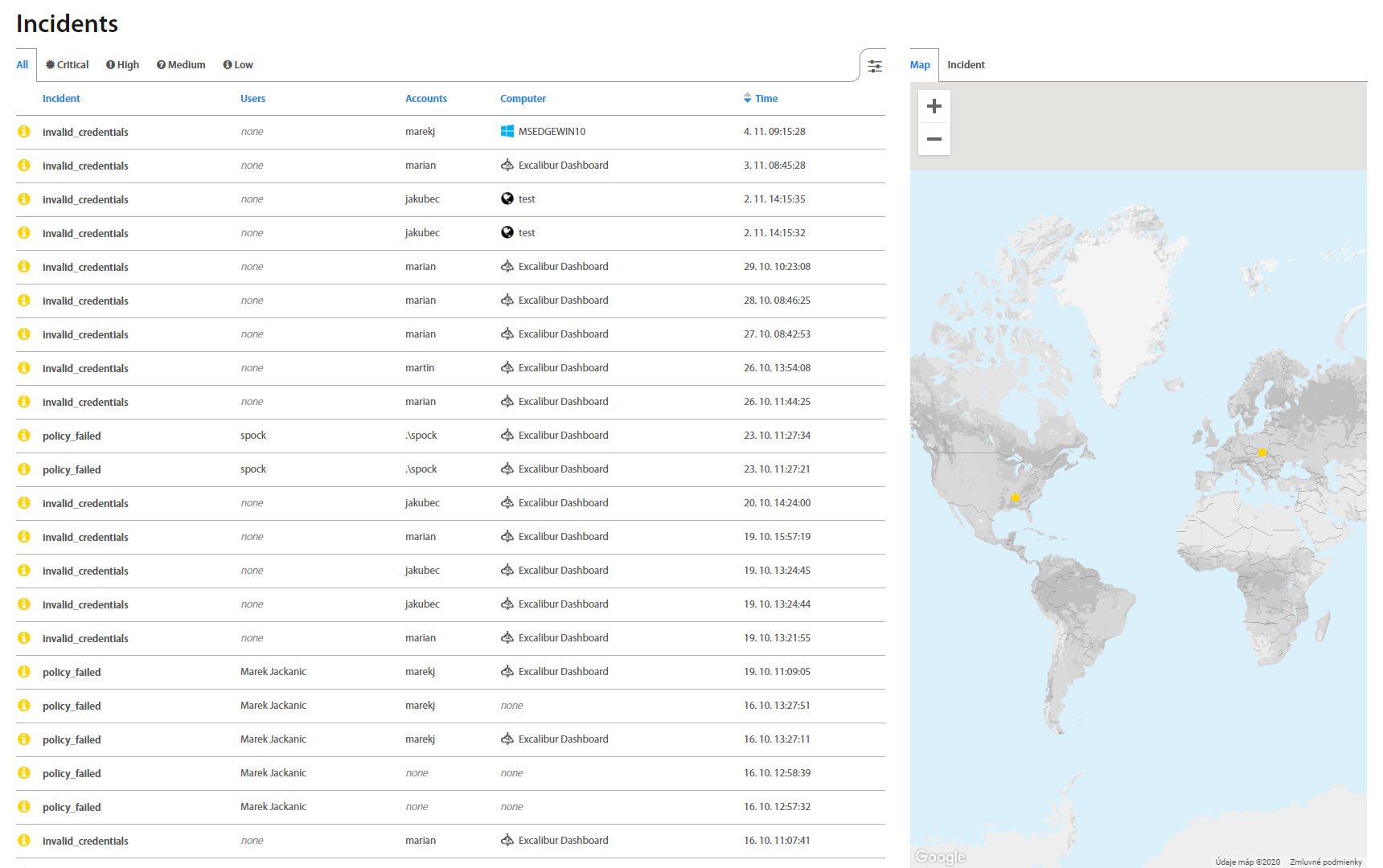Open the filter settings sliders icon
The width and height of the screenshot is (1383, 868).
point(875,66)
